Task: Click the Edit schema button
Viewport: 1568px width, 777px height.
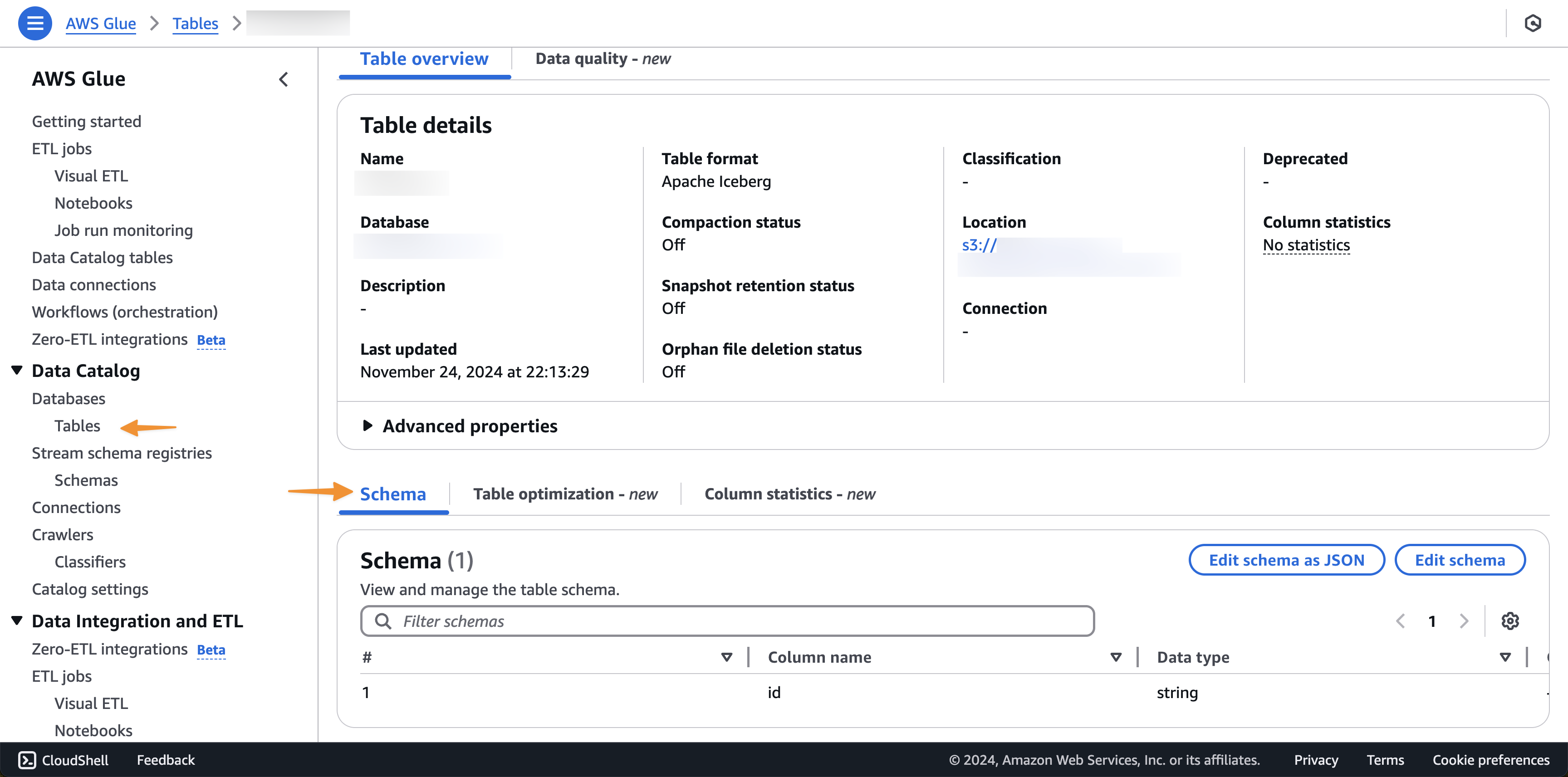Action: (x=1459, y=560)
